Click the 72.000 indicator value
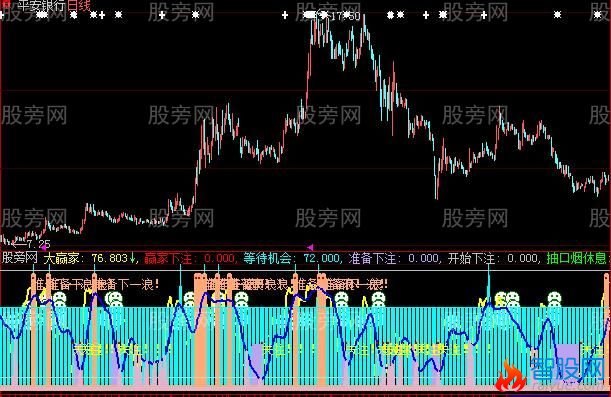The height and width of the screenshot is (397, 611). (321, 258)
